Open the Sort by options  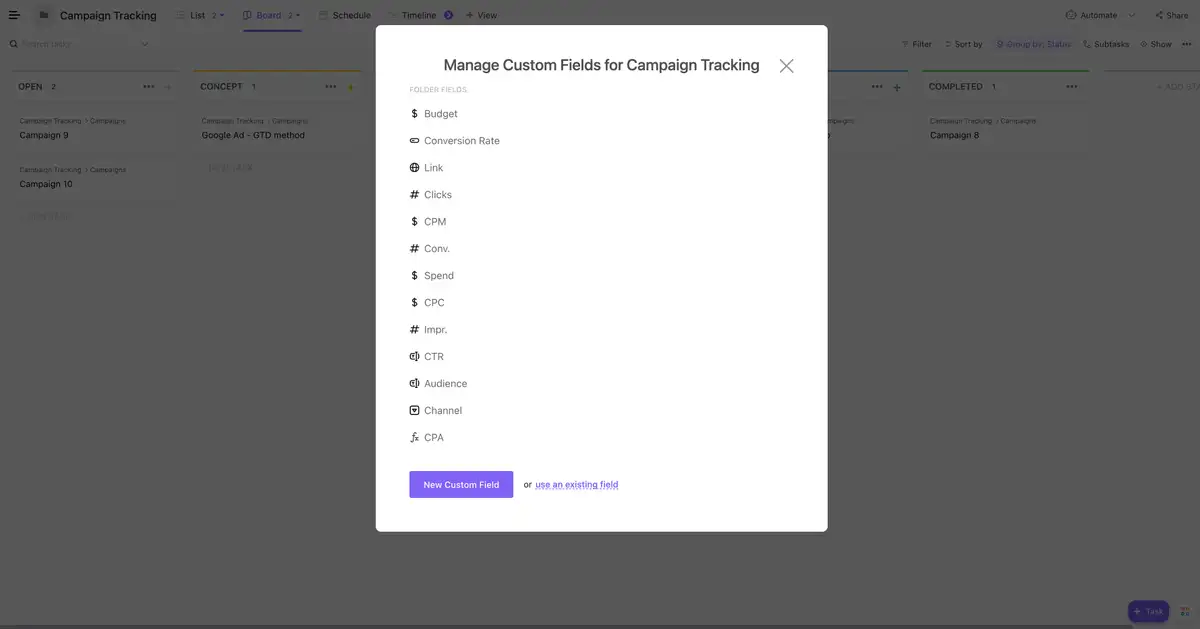point(962,44)
